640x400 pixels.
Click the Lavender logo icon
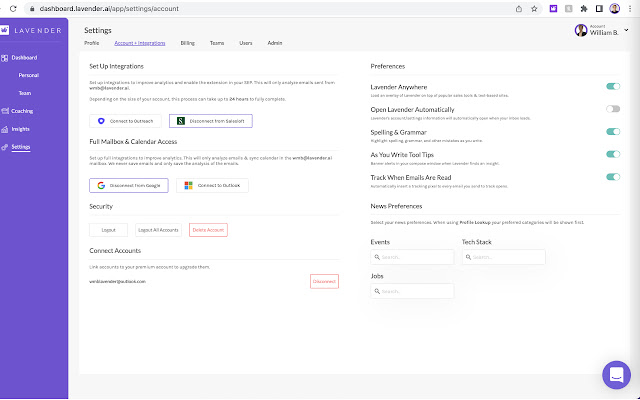point(5,30)
